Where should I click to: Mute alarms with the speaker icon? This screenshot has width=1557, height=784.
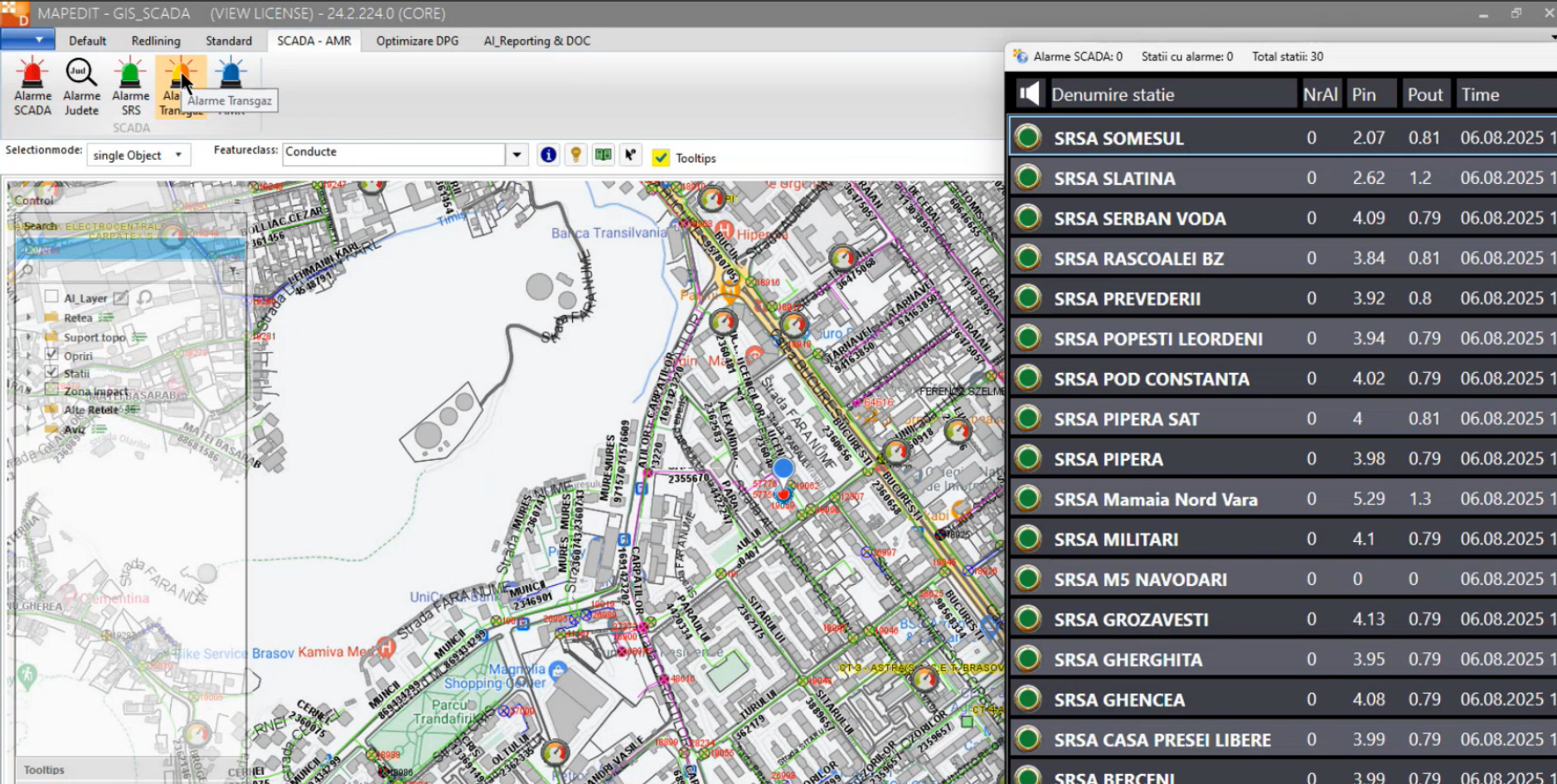pos(1029,94)
